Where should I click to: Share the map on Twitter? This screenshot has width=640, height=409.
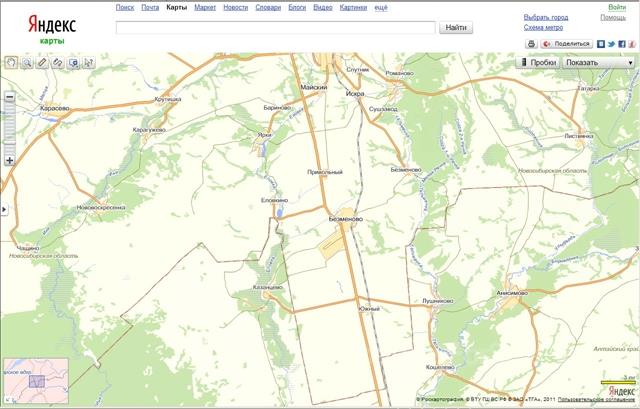coord(611,44)
